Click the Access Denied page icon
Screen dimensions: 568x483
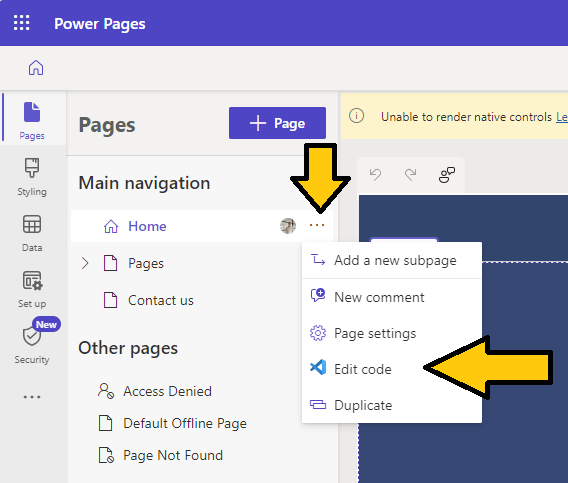106,391
